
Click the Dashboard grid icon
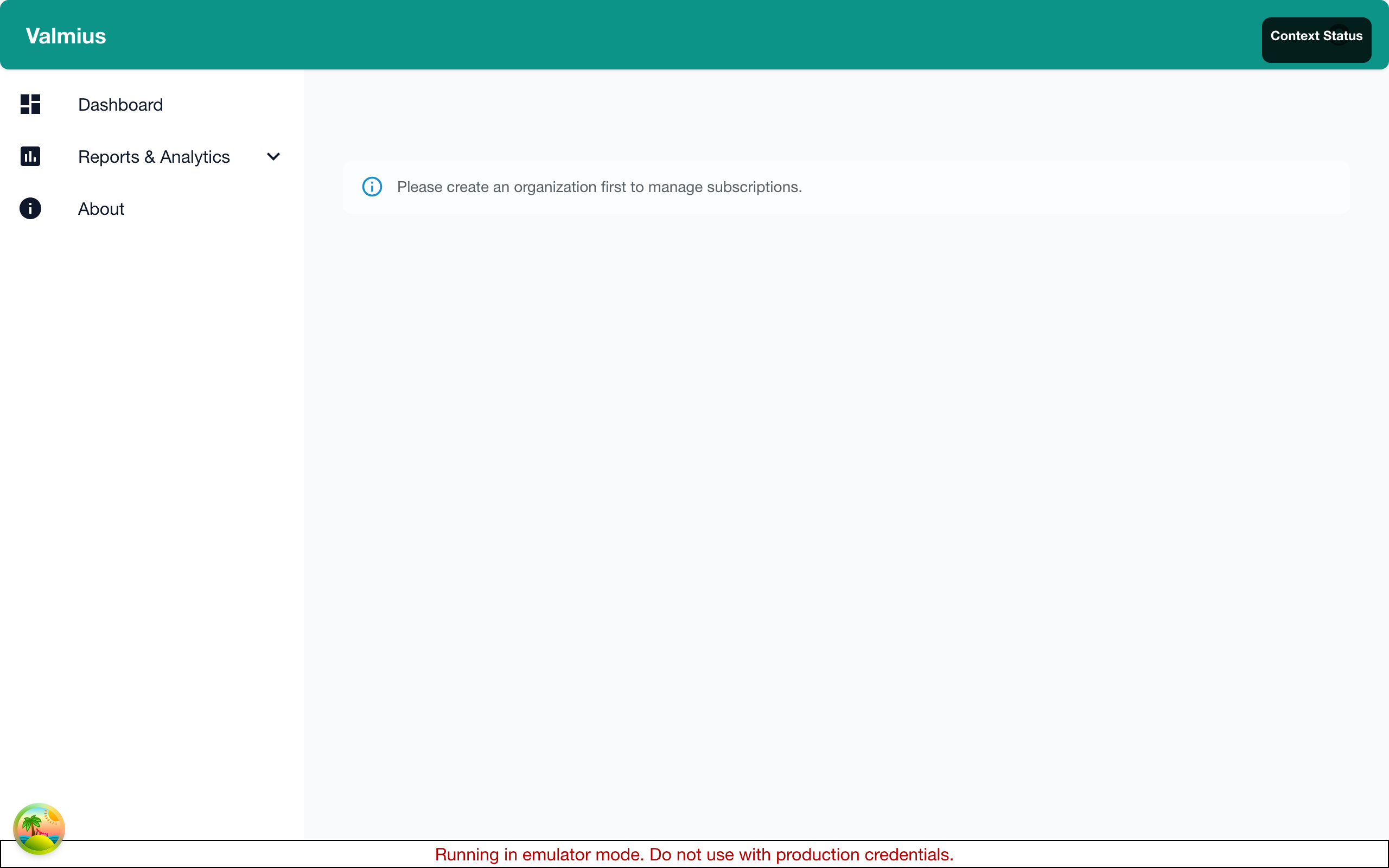coord(30,105)
